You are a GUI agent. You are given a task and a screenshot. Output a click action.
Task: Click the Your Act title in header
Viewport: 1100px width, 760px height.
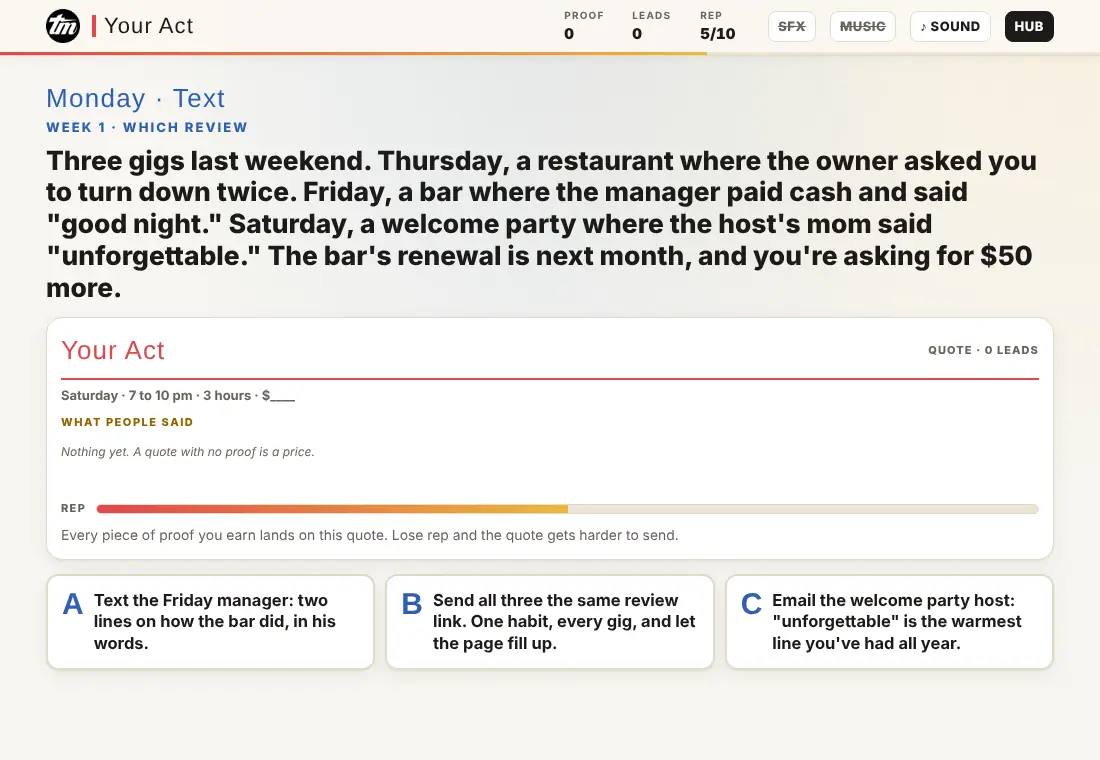pyautogui.click(x=149, y=26)
